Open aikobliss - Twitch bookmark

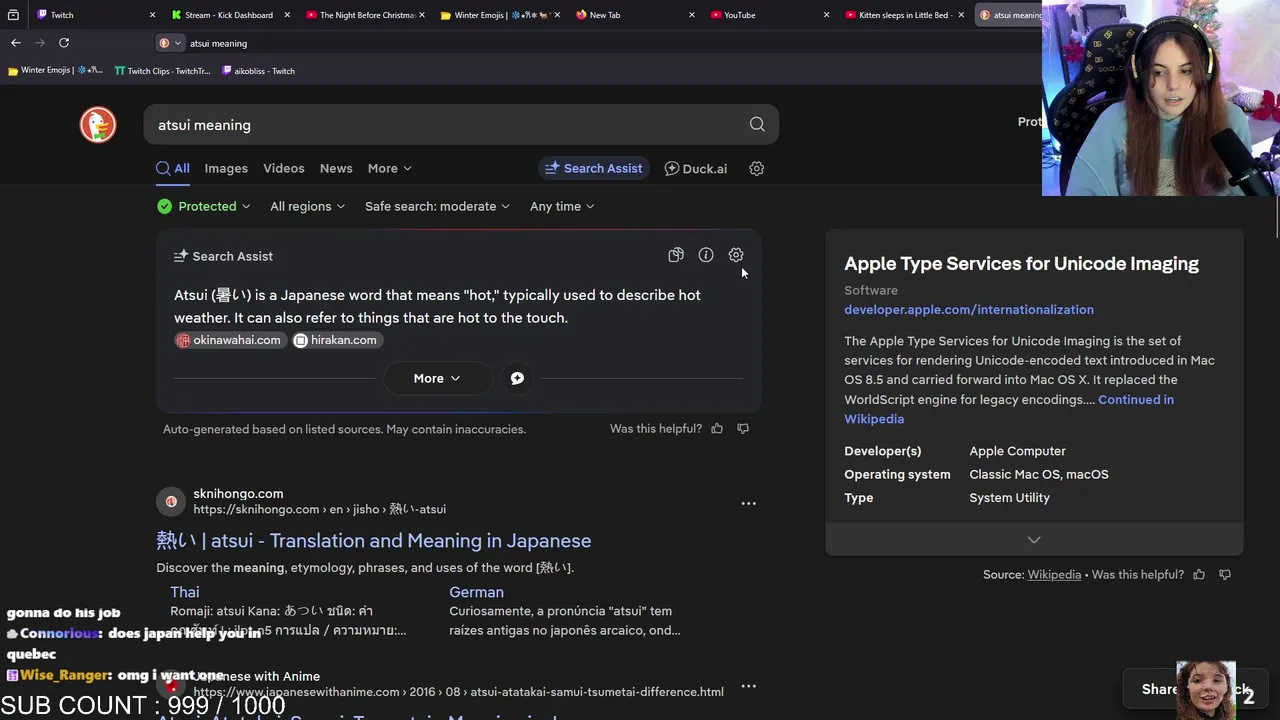tap(258, 71)
